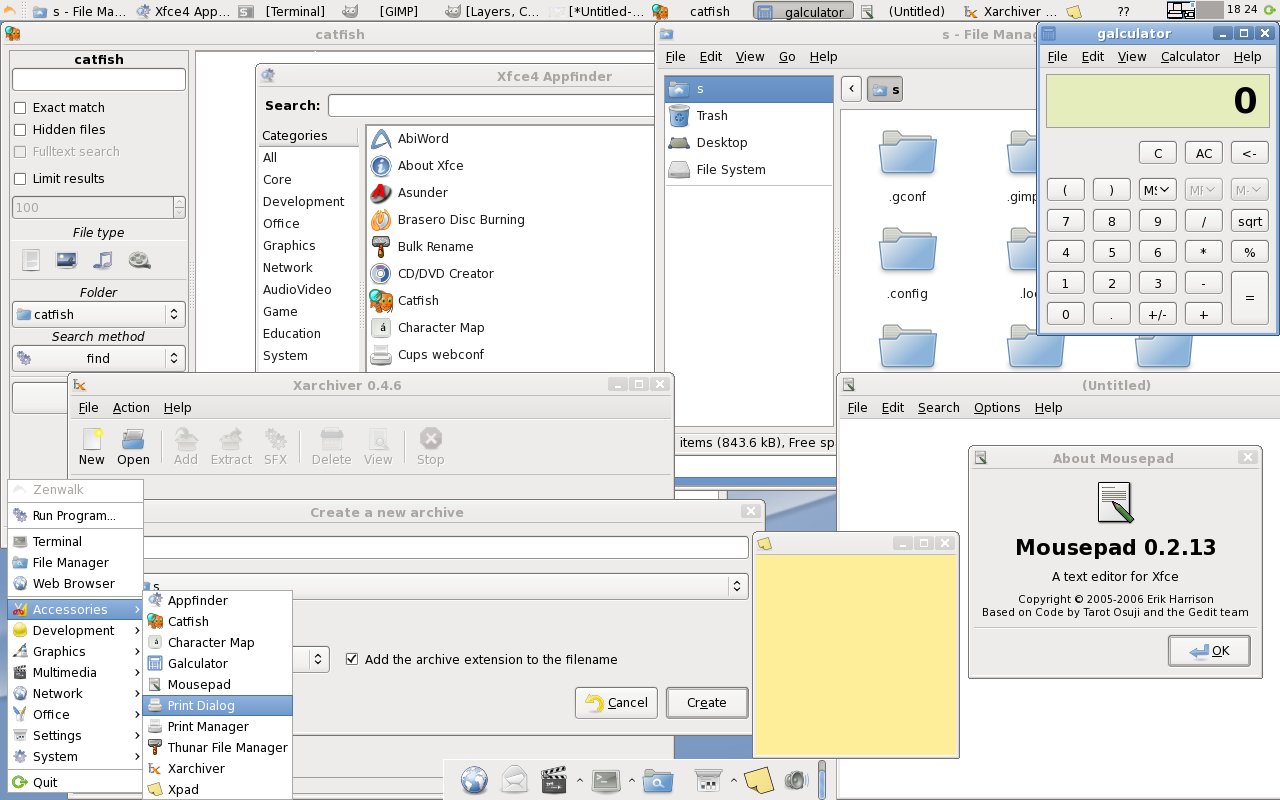Choose Print Dialog in the Accessories submenu

(218, 706)
